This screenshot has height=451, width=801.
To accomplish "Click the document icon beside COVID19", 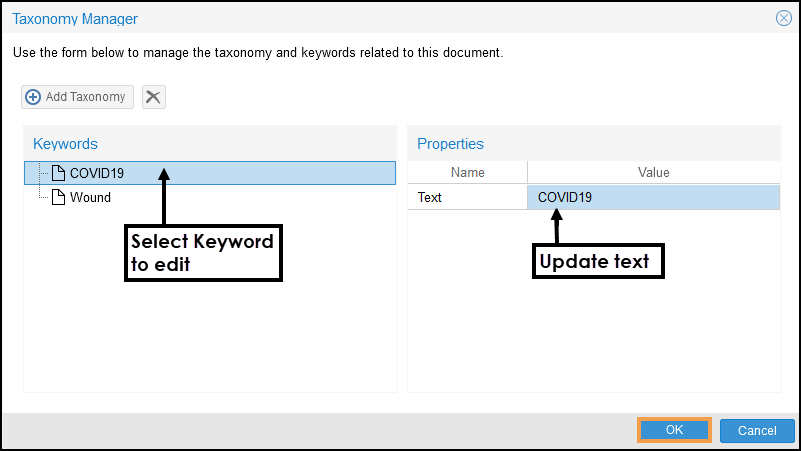I will point(58,173).
